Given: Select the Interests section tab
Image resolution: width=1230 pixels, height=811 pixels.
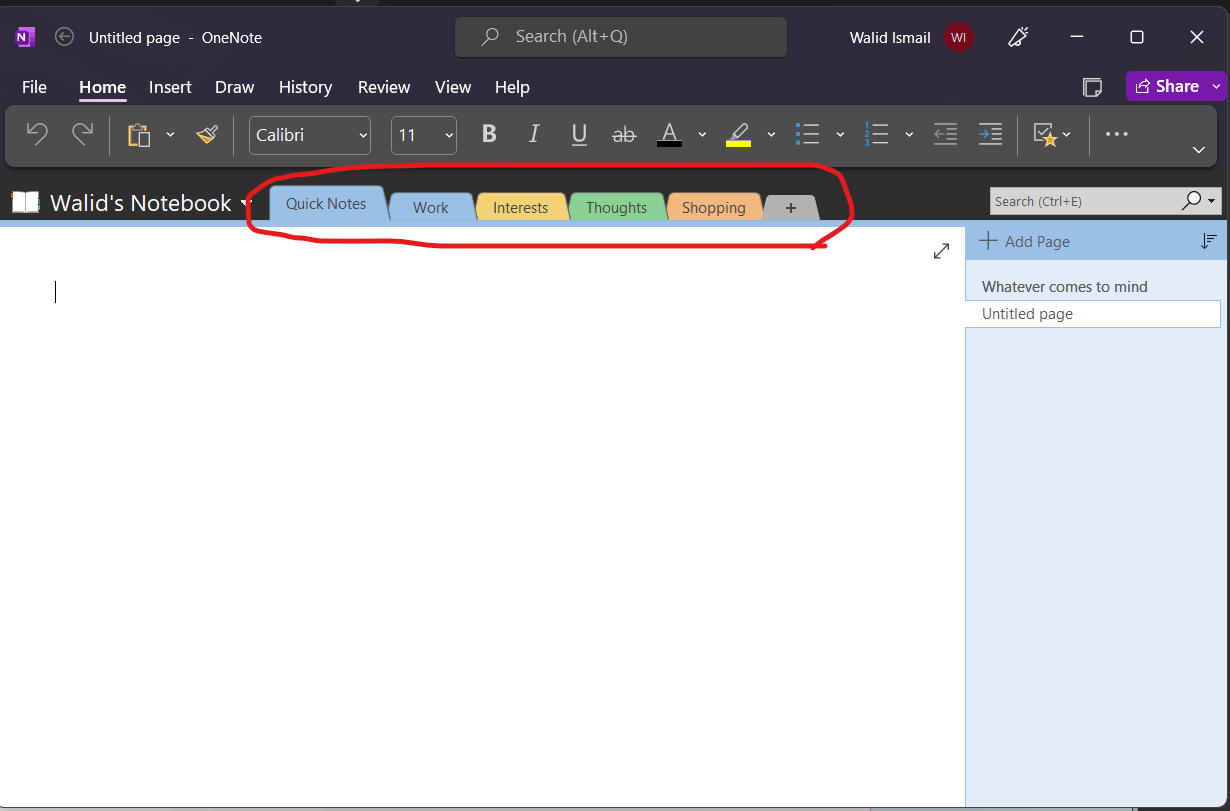Looking at the screenshot, I should 521,207.
